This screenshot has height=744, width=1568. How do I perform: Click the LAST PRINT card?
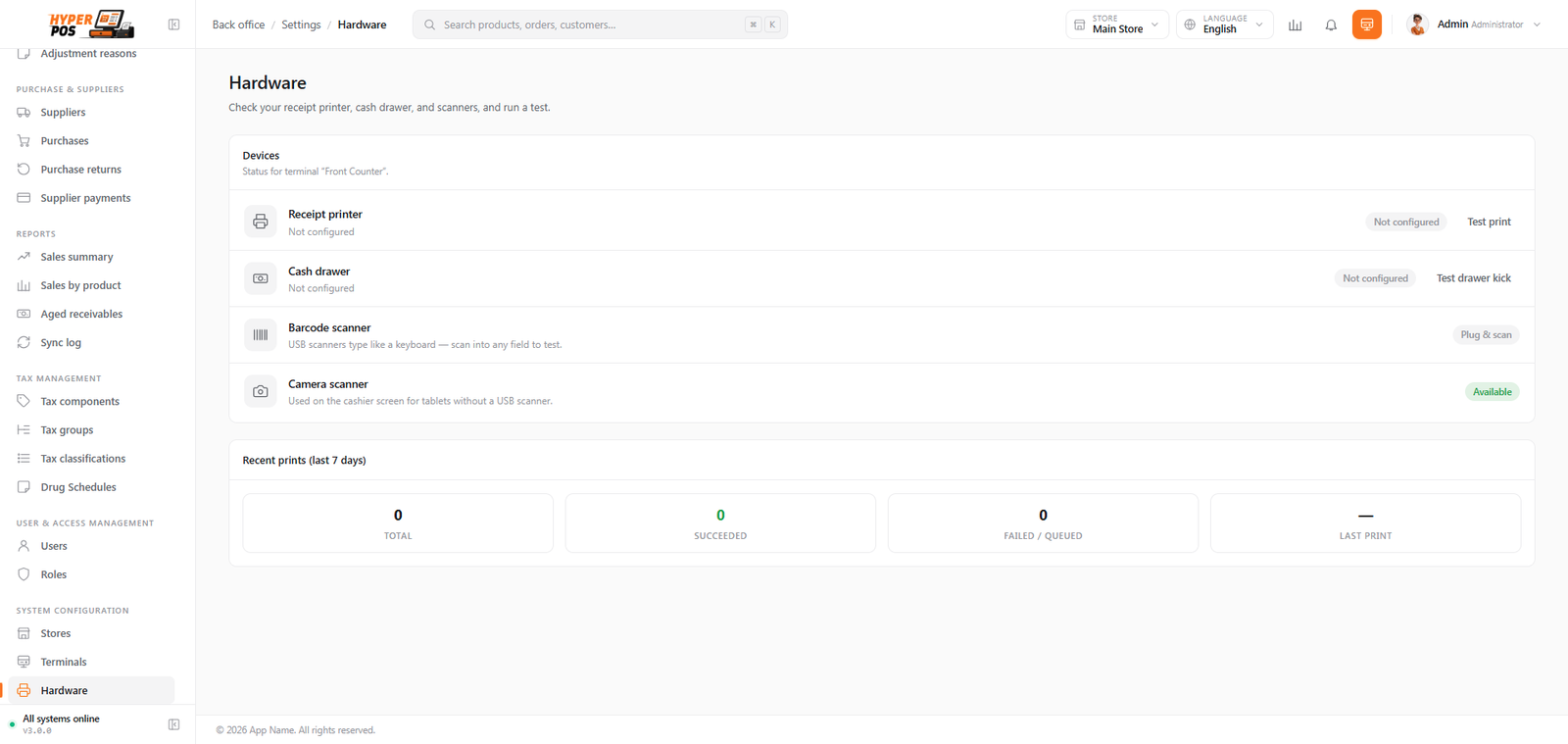point(1365,523)
